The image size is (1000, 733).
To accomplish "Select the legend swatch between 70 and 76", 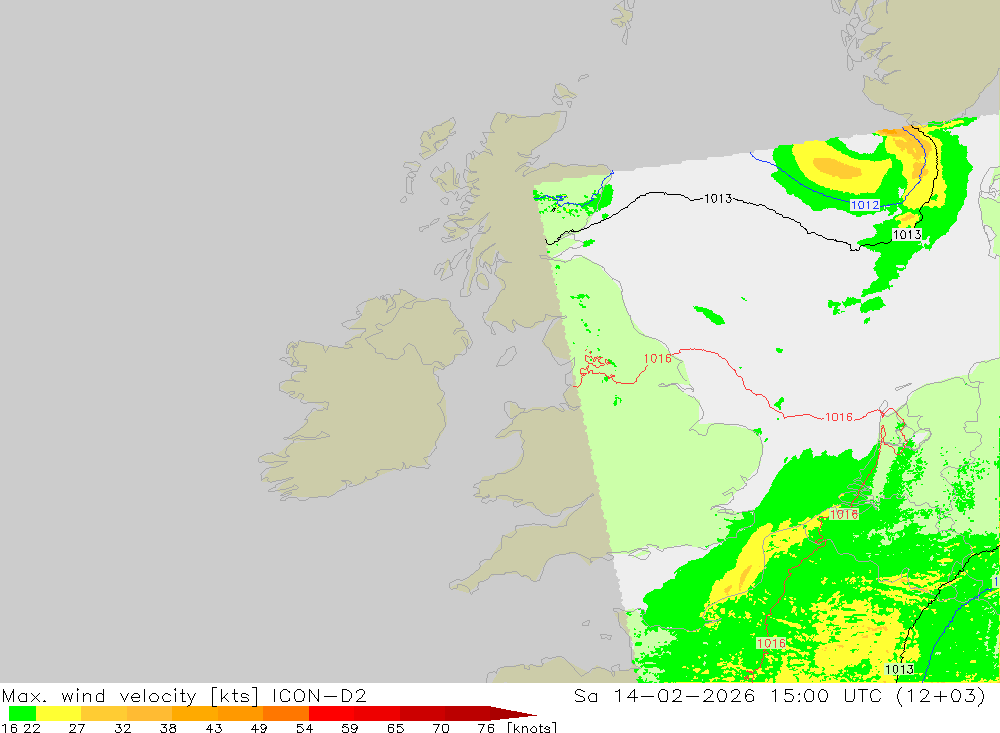I will 468,713.
